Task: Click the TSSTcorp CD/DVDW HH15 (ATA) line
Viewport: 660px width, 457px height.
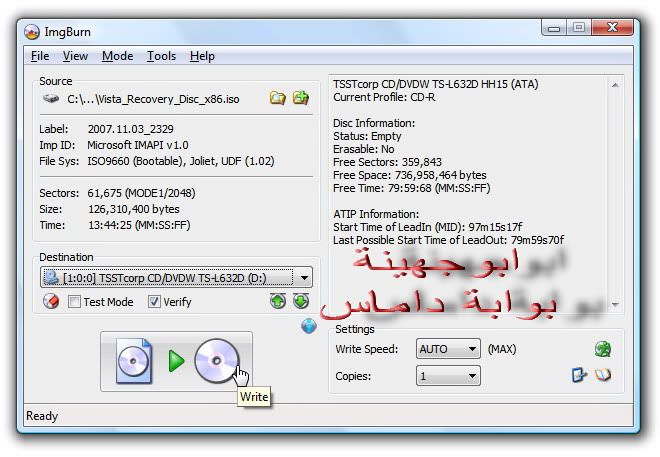Action: (x=436, y=84)
